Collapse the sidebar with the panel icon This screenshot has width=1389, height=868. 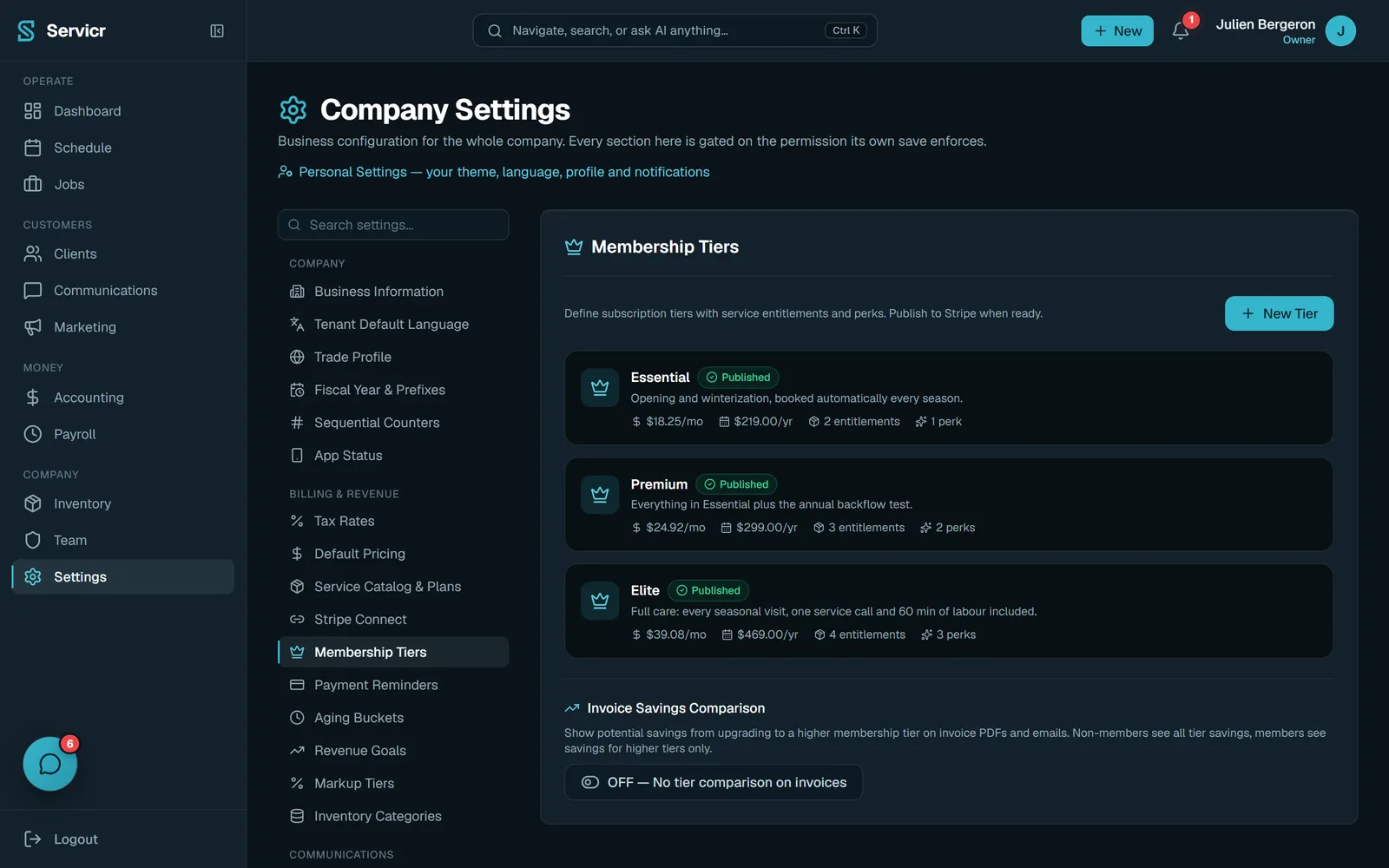click(217, 30)
